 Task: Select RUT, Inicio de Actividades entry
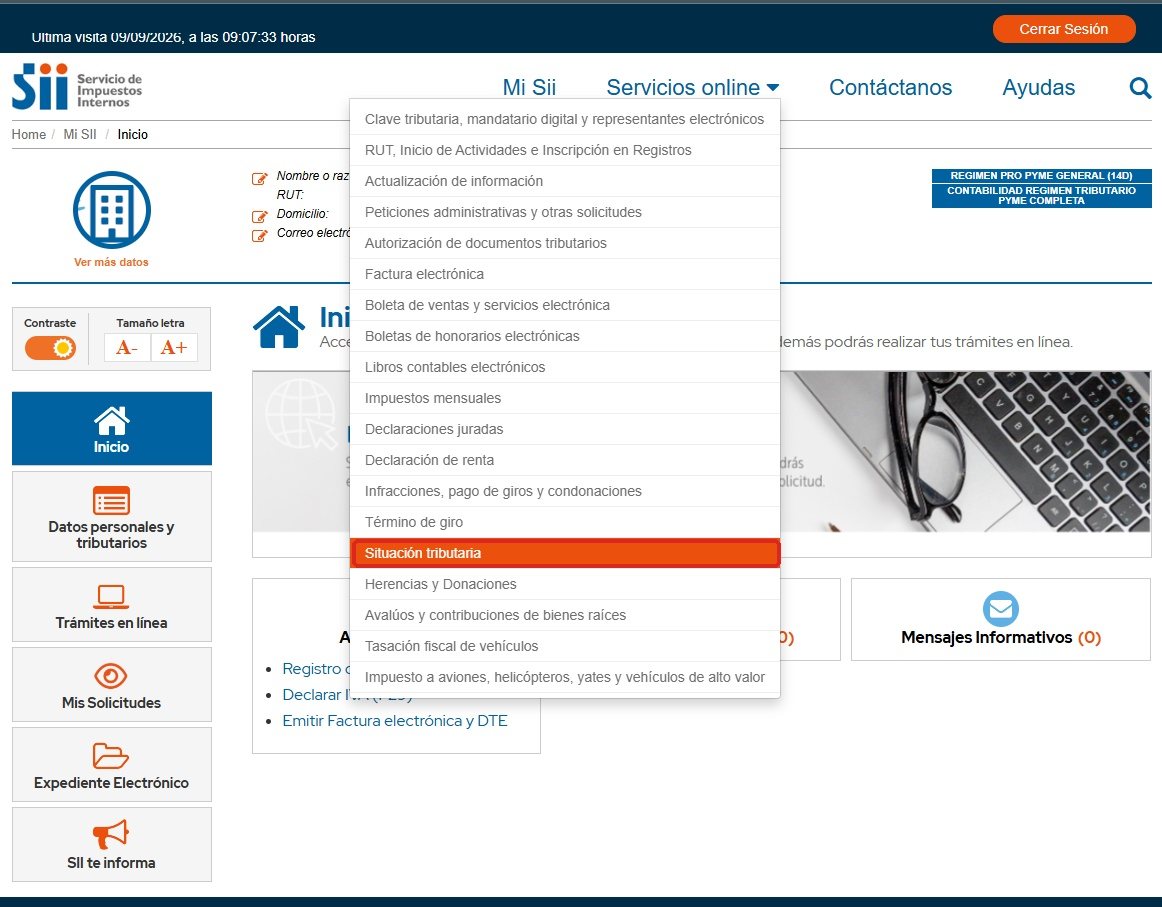[x=565, y=150]
